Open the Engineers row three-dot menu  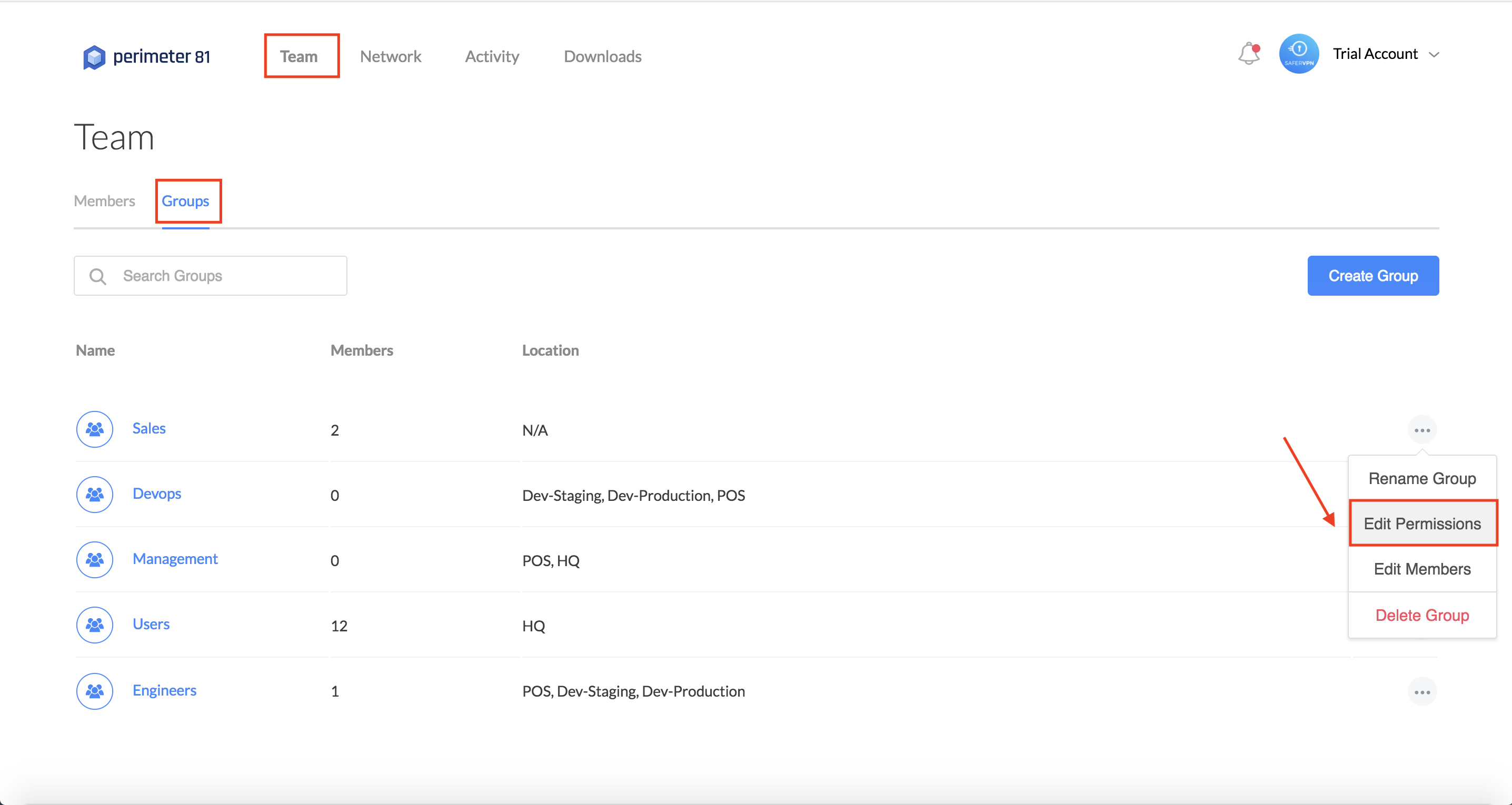click(1421, 692)
